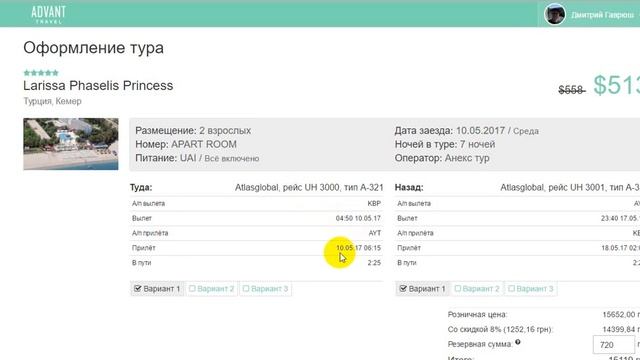640x360 pixels.
Task: Click the crossed-out price $558
Action: [571, 90]
